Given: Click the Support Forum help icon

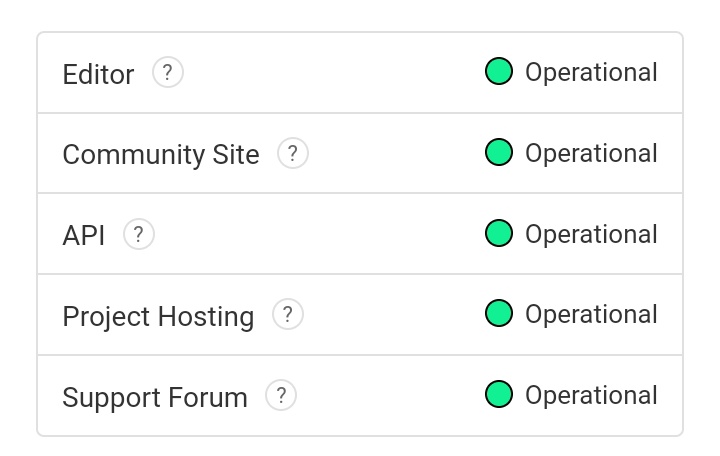Looking at the screenshot, I should click(281, 395).
